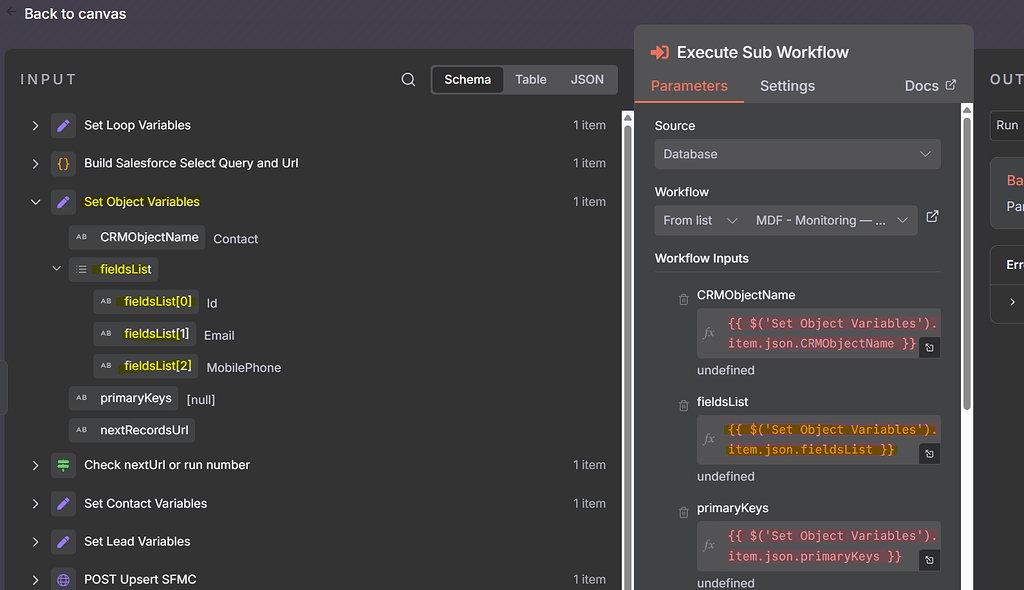Switch input view to Table

click(531, 80)
